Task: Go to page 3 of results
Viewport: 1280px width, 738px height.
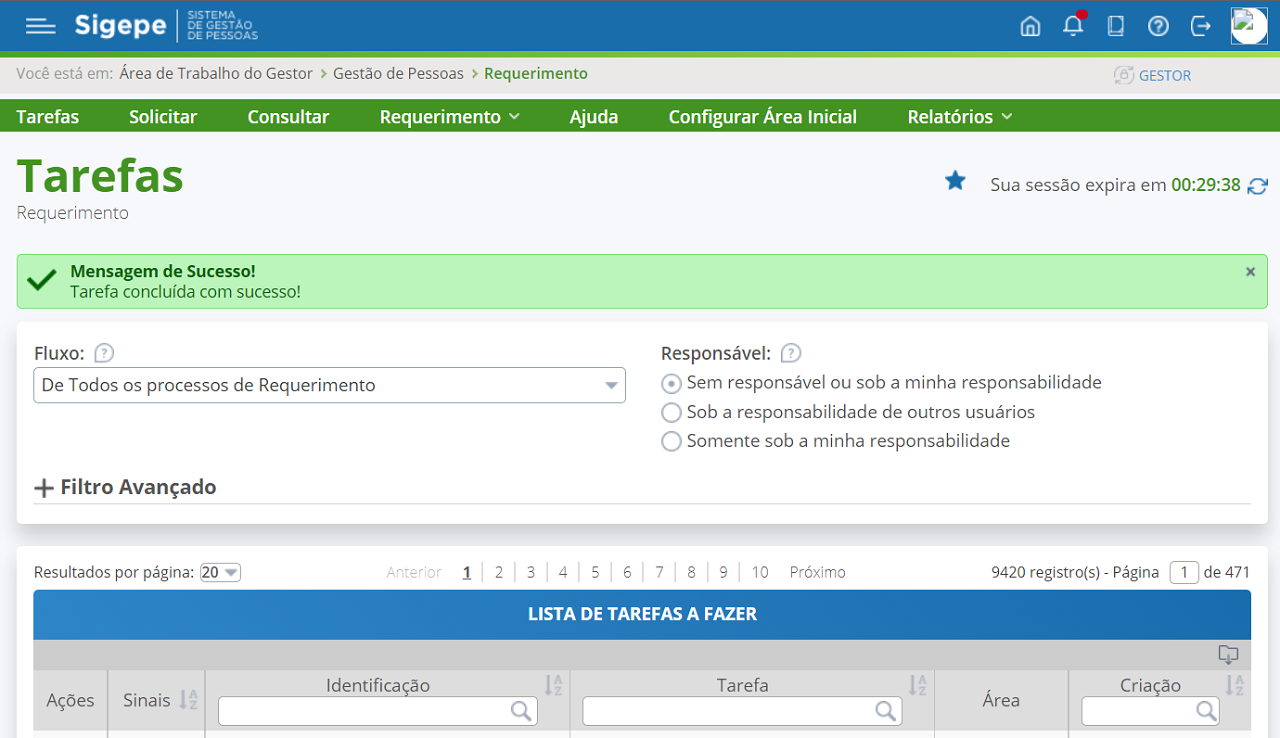Action: pos(531,573)
